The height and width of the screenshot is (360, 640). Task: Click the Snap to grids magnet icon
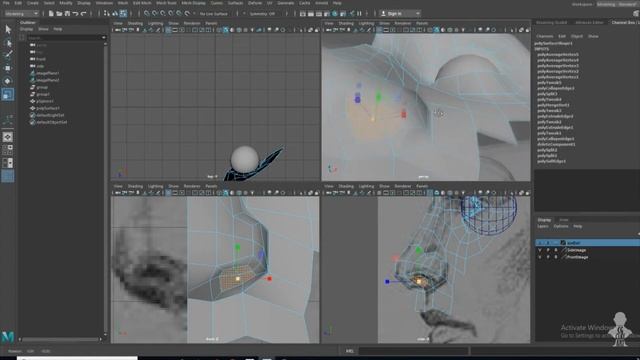point(147,13)
